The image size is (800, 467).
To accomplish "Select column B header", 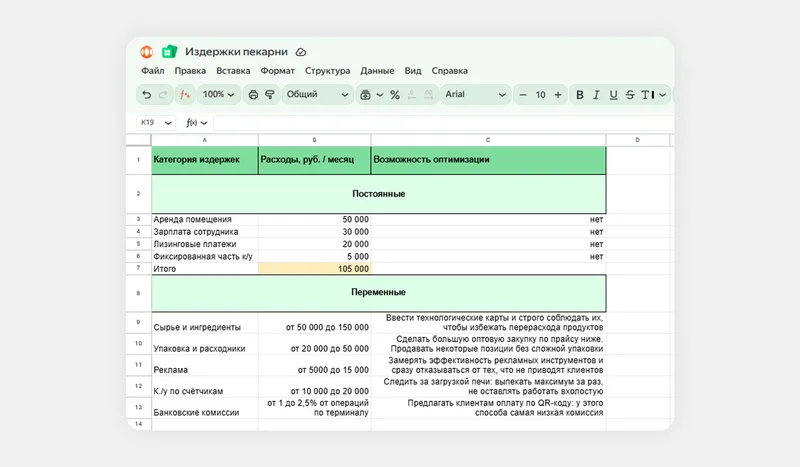I will pos(314,140).
